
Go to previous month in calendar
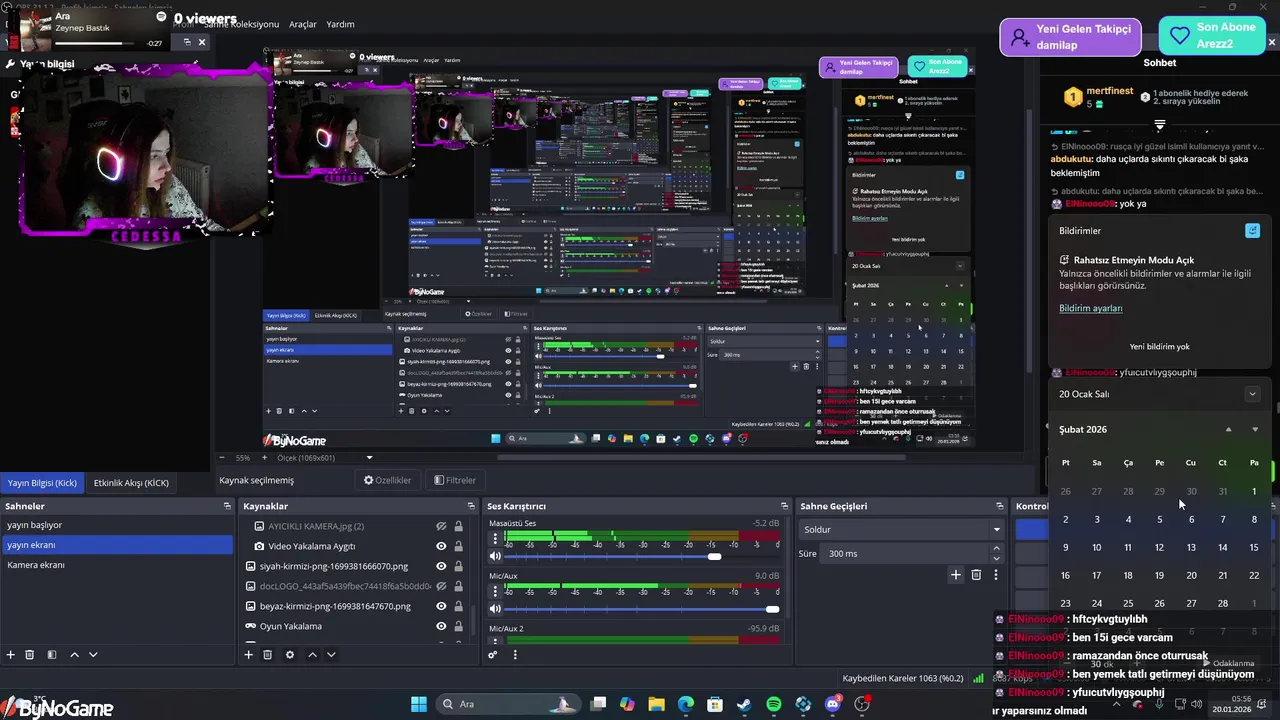1228,430
